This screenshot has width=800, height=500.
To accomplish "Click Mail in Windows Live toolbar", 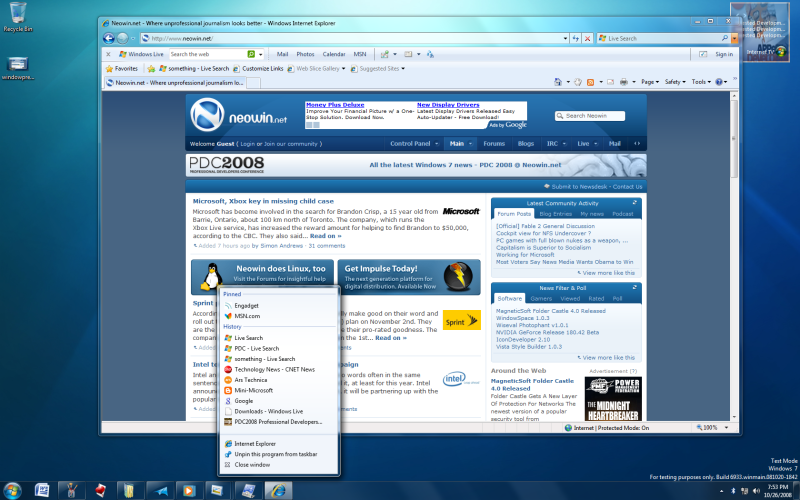I will (x=282, y=54).
